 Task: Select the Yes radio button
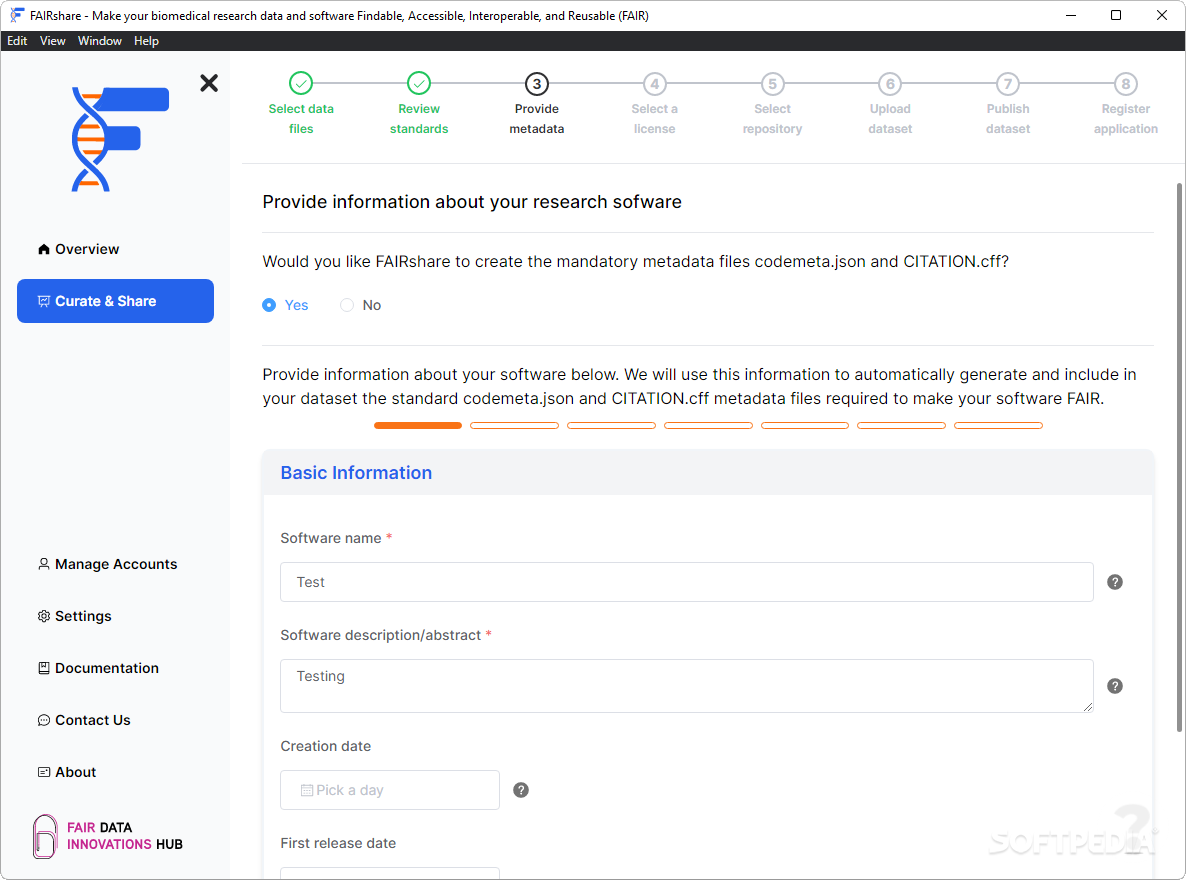269,305
